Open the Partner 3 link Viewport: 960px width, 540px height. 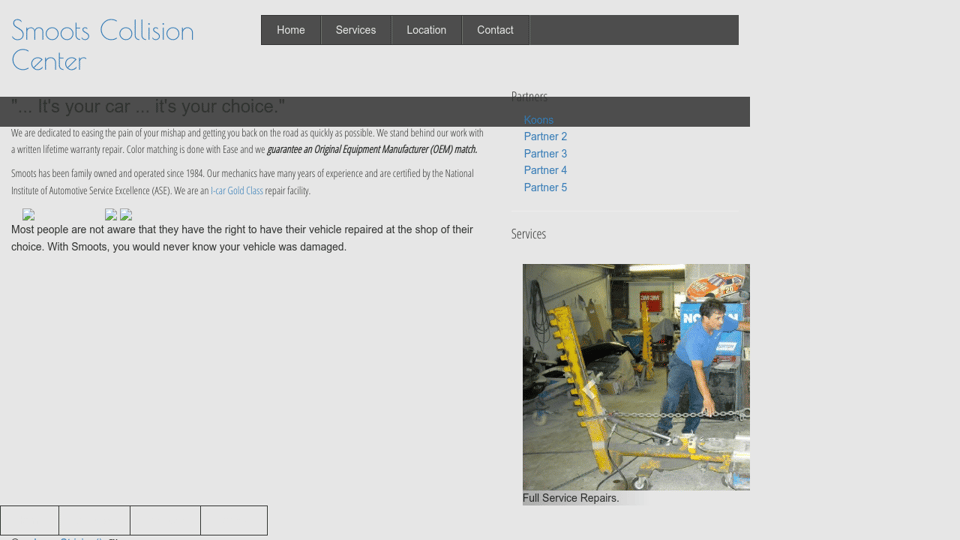(545, 154)
